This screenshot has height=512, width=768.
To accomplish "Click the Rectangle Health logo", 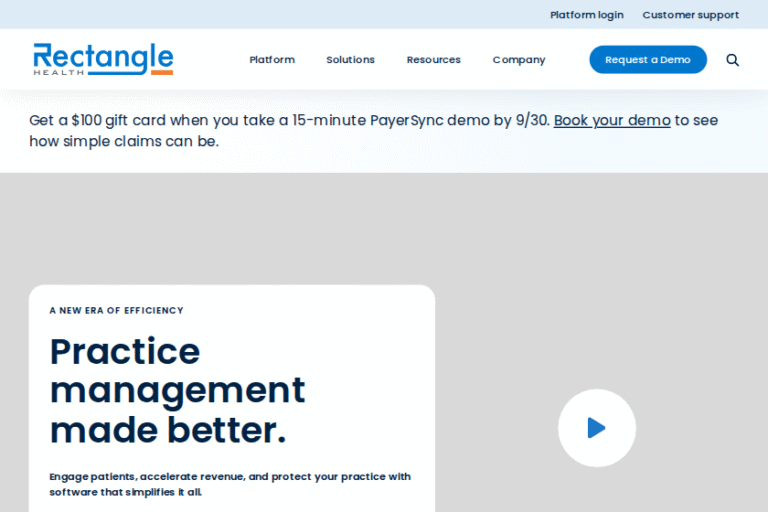I will pos(103,59).
